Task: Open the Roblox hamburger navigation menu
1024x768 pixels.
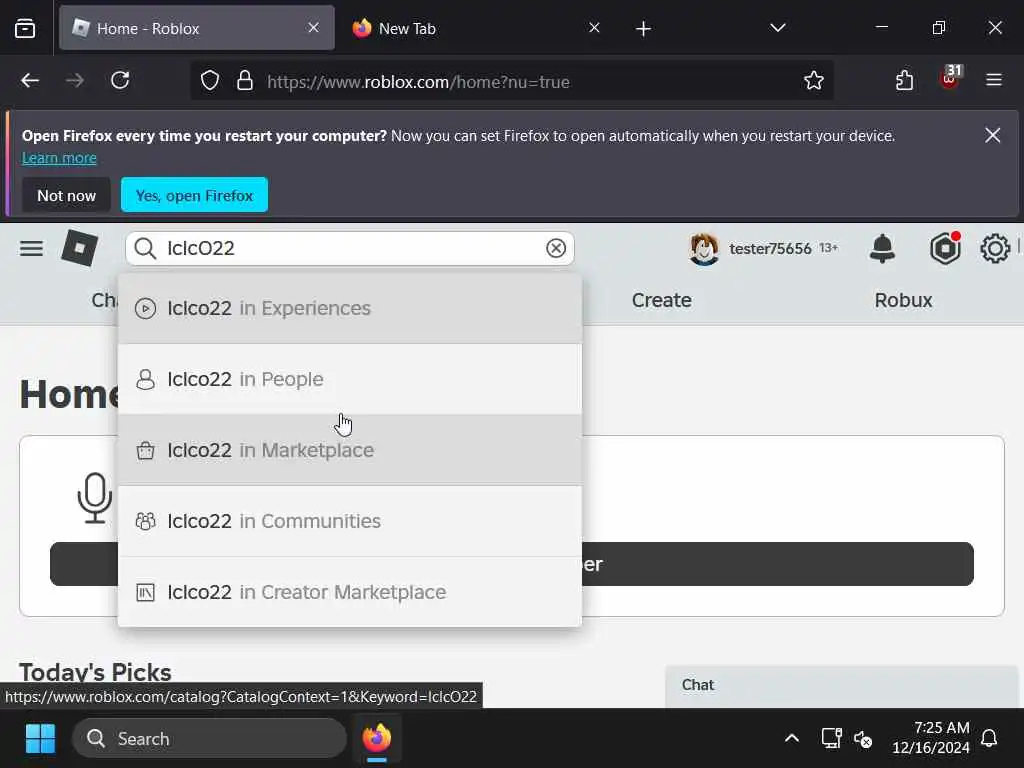Action: pos(31,249)
